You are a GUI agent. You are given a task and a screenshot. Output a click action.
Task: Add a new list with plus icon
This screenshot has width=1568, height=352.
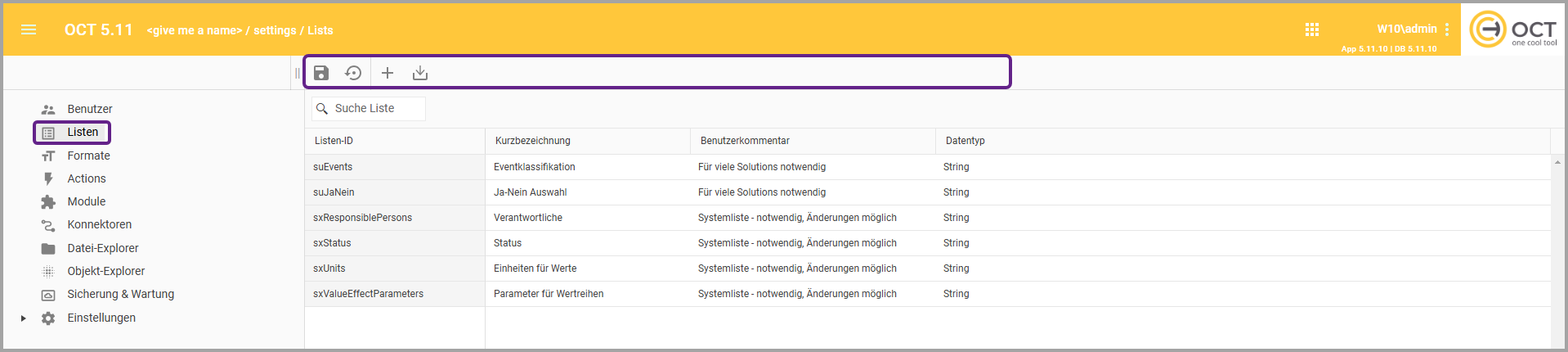click(x=388, y=73)
